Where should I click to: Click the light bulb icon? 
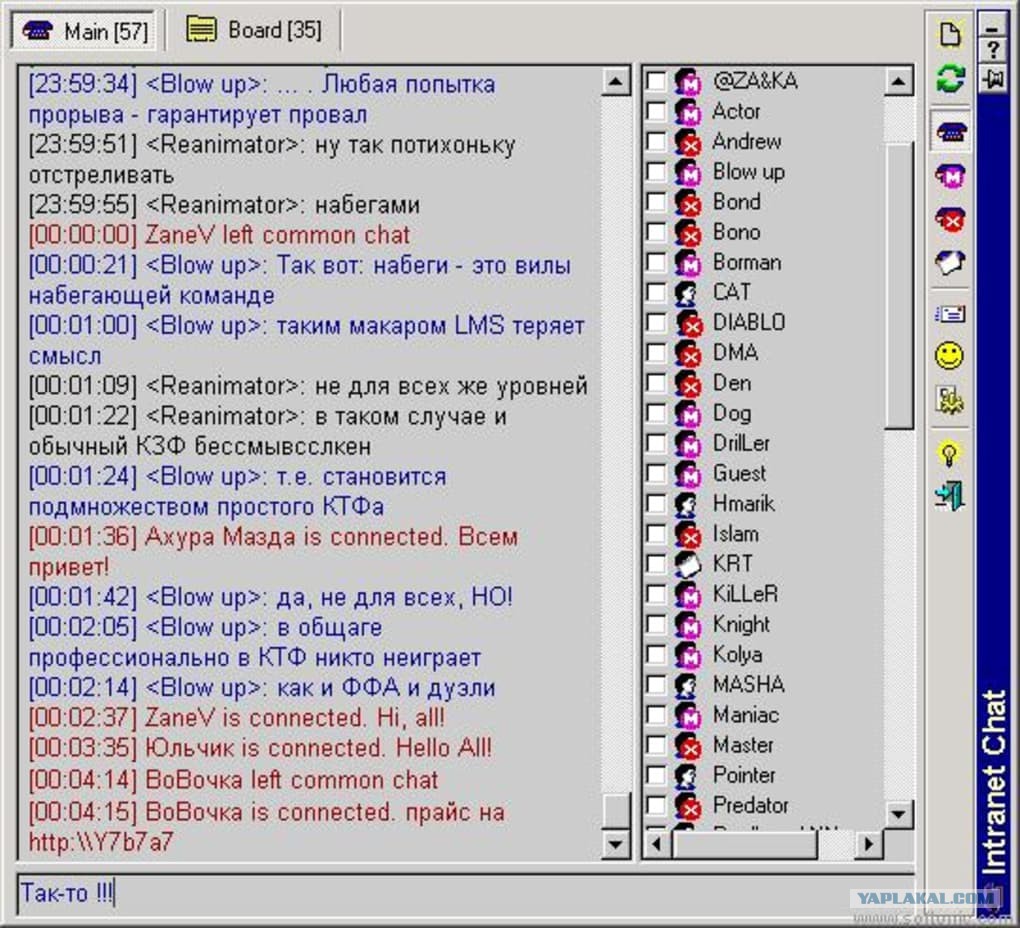click(x=950, y=453)
